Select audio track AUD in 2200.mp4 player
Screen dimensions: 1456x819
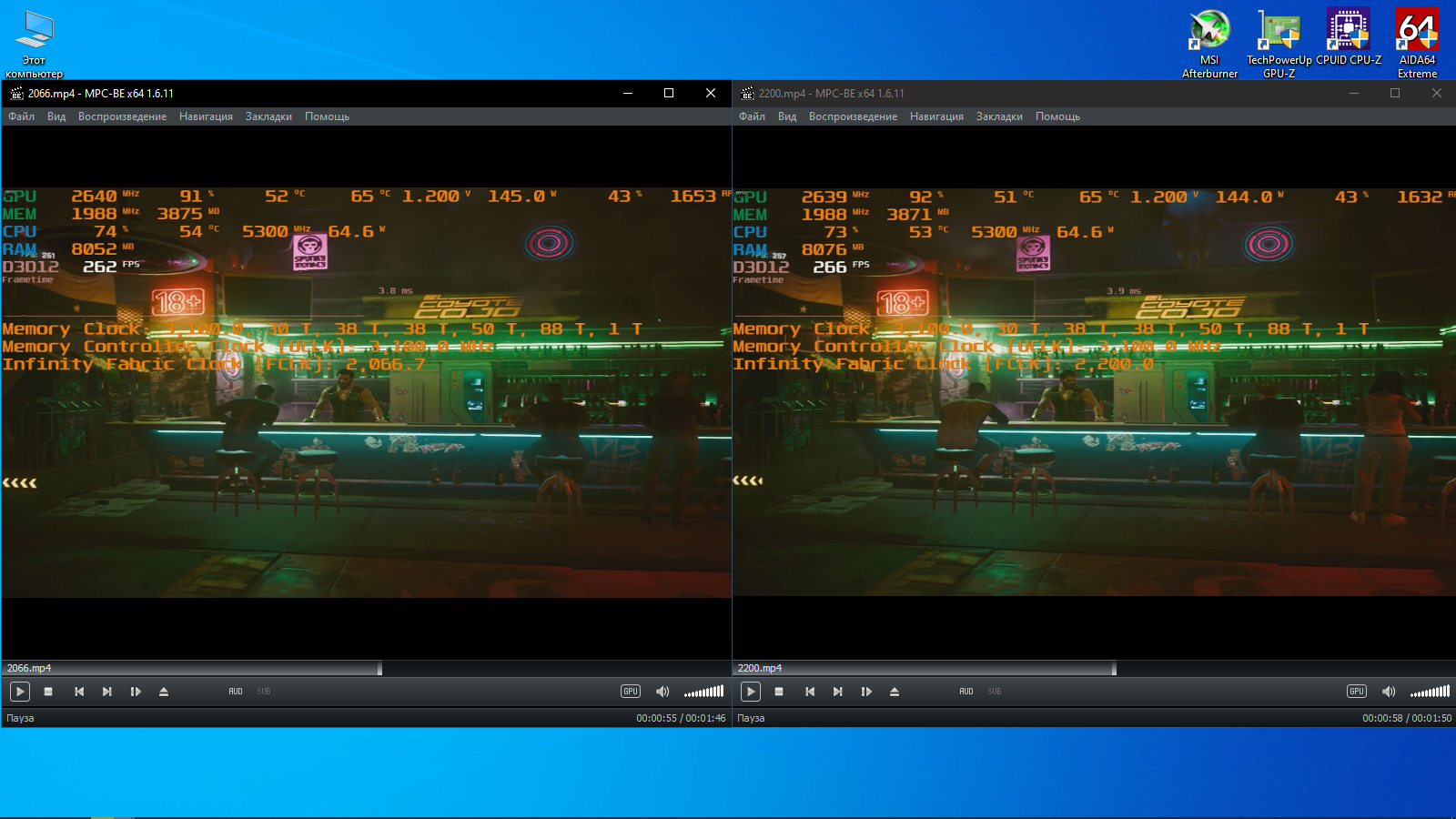tap(966, 692)
